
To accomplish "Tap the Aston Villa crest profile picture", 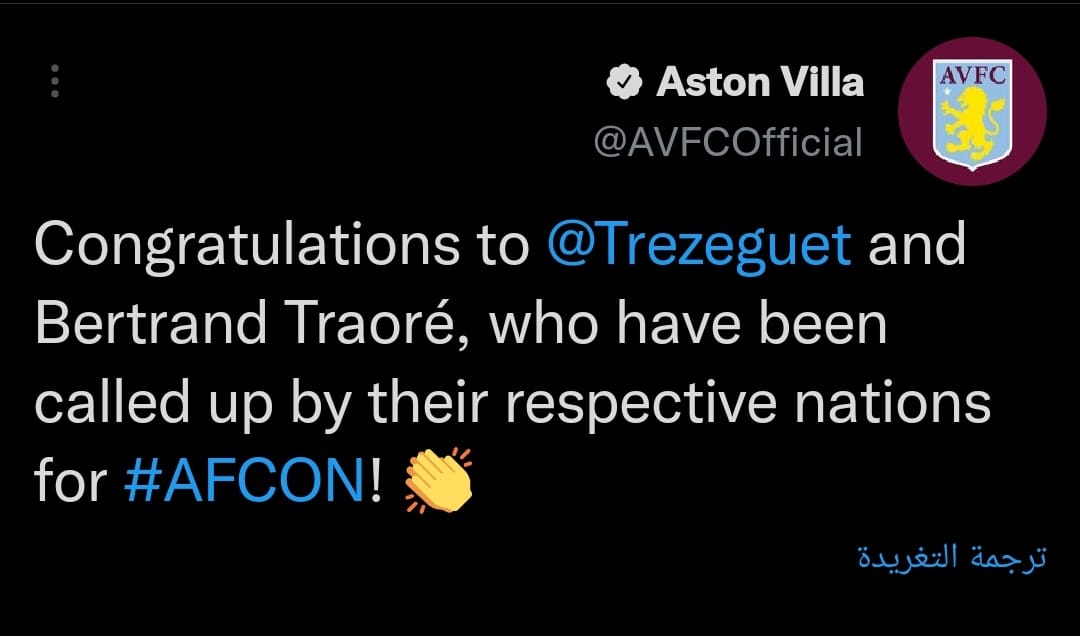I will (972, 111).
